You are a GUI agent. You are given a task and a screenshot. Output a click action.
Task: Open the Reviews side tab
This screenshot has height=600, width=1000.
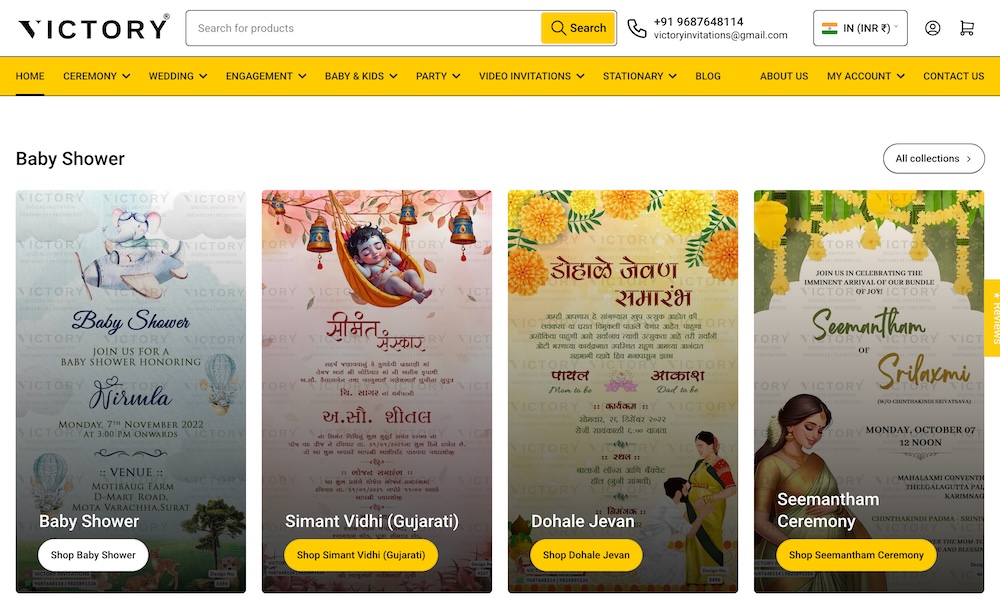(994, 318)
